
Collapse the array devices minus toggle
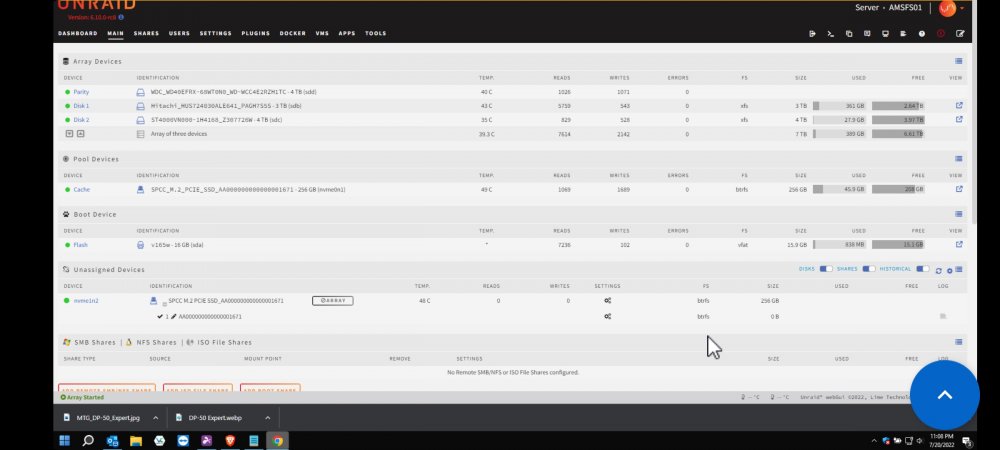(80, 134)
